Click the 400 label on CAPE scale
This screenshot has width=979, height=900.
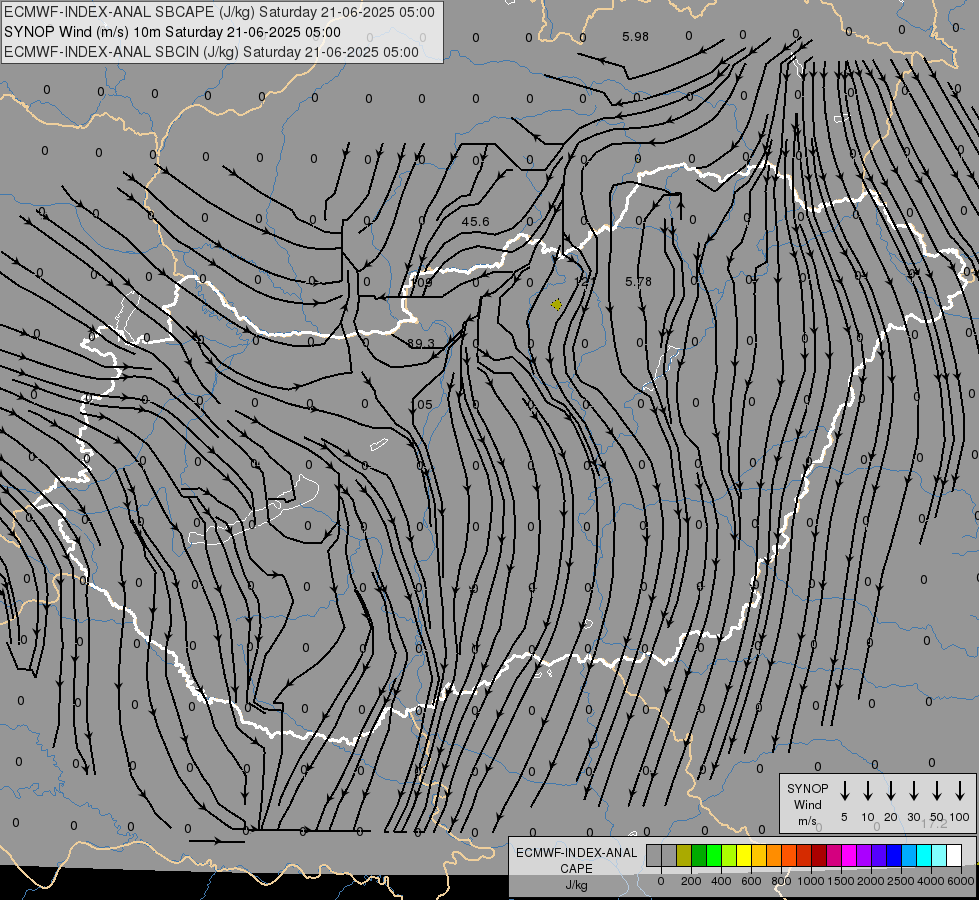tap(721, 881)
